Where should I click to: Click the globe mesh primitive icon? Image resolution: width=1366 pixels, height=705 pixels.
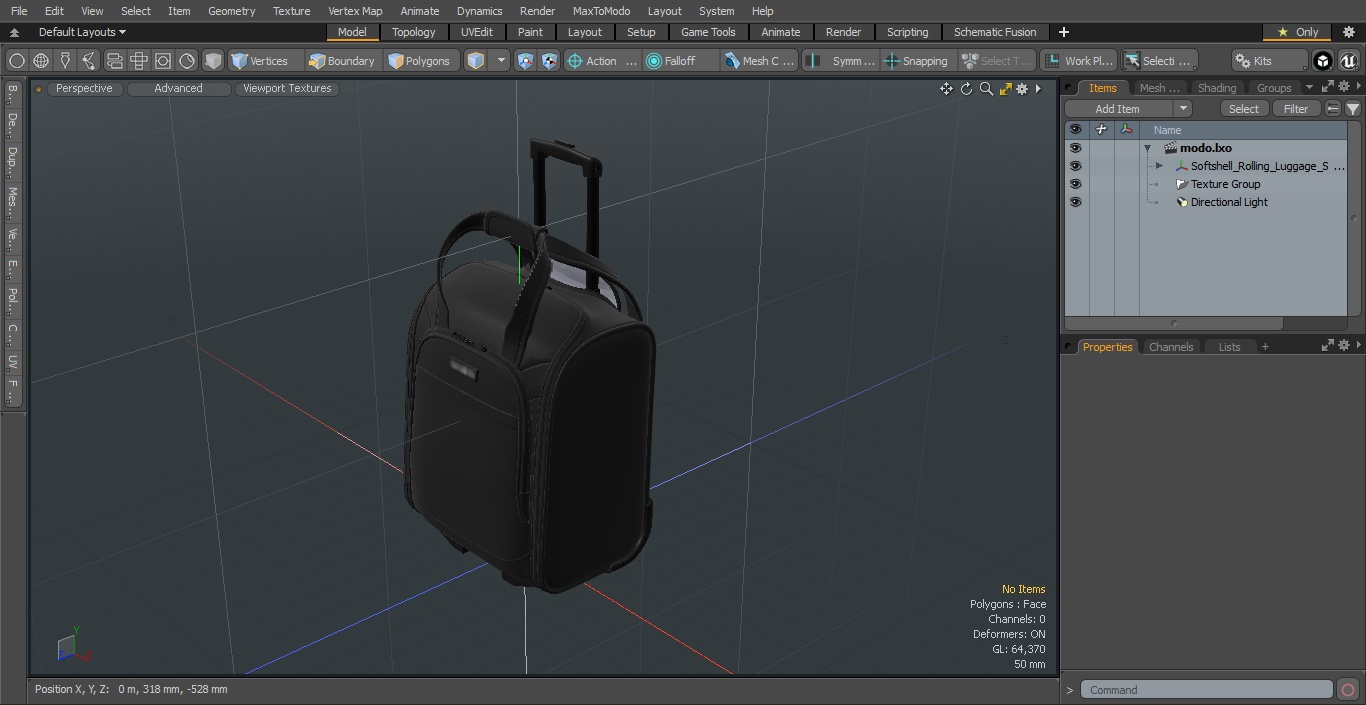(41, 61)
